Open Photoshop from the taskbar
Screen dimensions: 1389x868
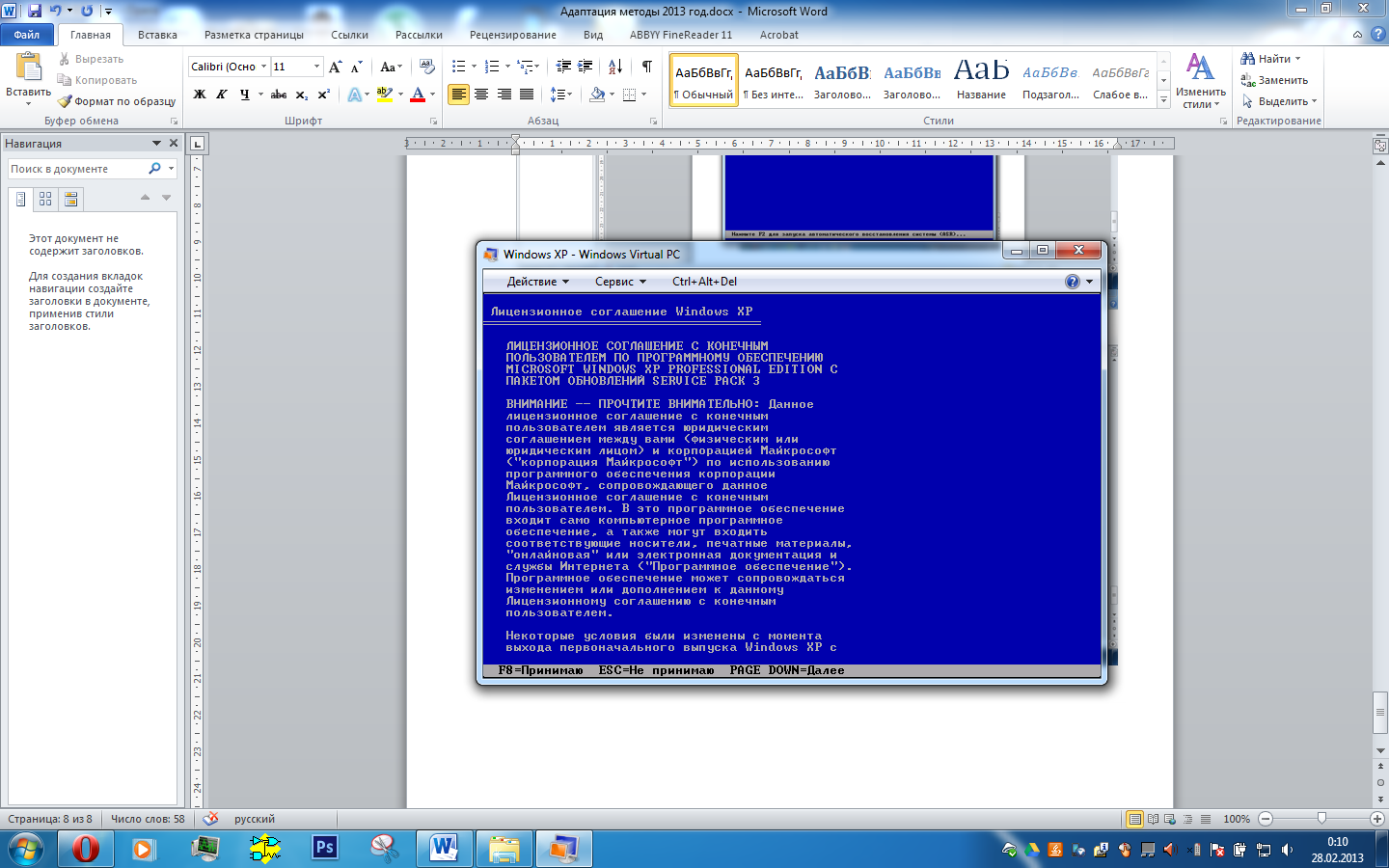(x=325, y=849)
